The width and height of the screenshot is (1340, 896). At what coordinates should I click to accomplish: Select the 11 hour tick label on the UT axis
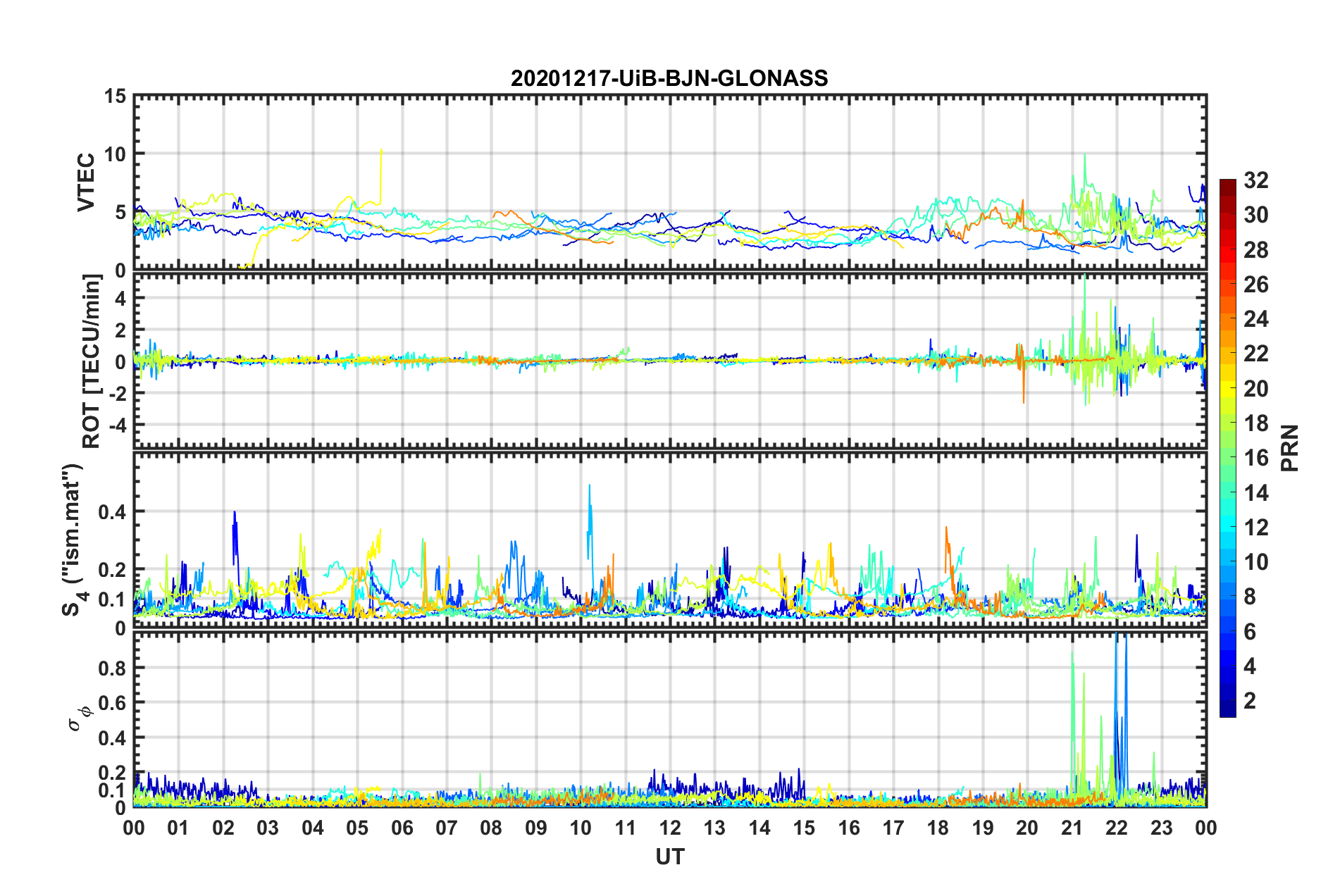point(626,828)
